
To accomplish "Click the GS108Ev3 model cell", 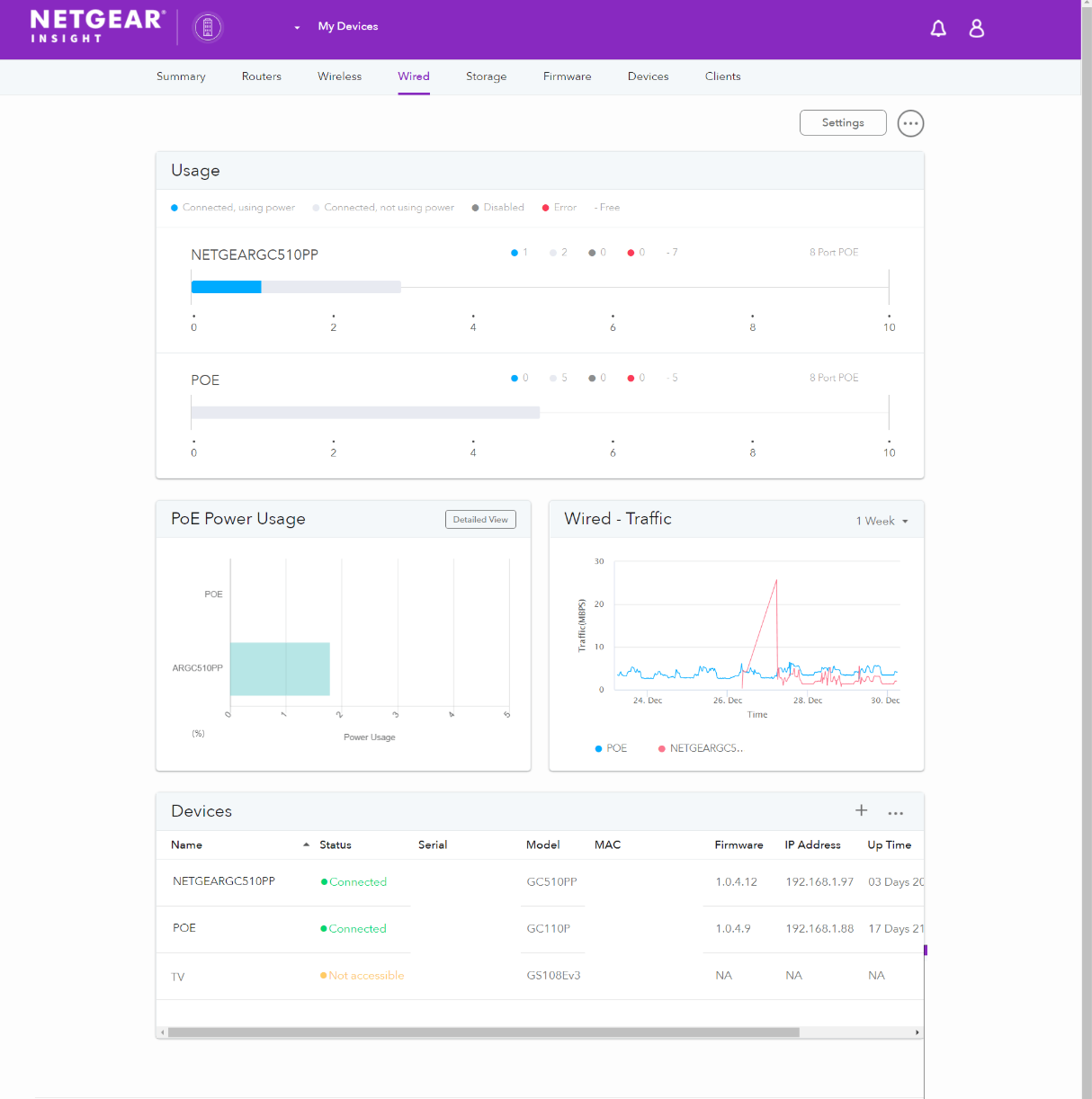I will point(554,976).
